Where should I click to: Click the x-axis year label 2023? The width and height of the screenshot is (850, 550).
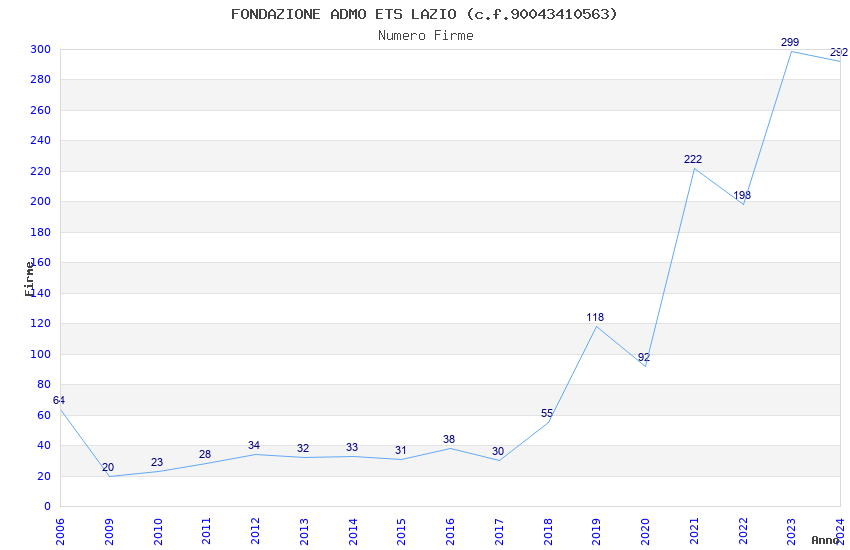pyautogui.click(x=791, y=531)
